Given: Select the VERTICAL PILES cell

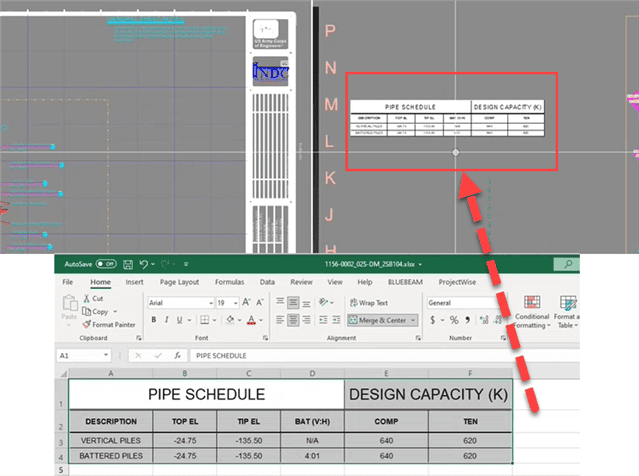Looking at the screenshot, I should (x=109, y=440).
